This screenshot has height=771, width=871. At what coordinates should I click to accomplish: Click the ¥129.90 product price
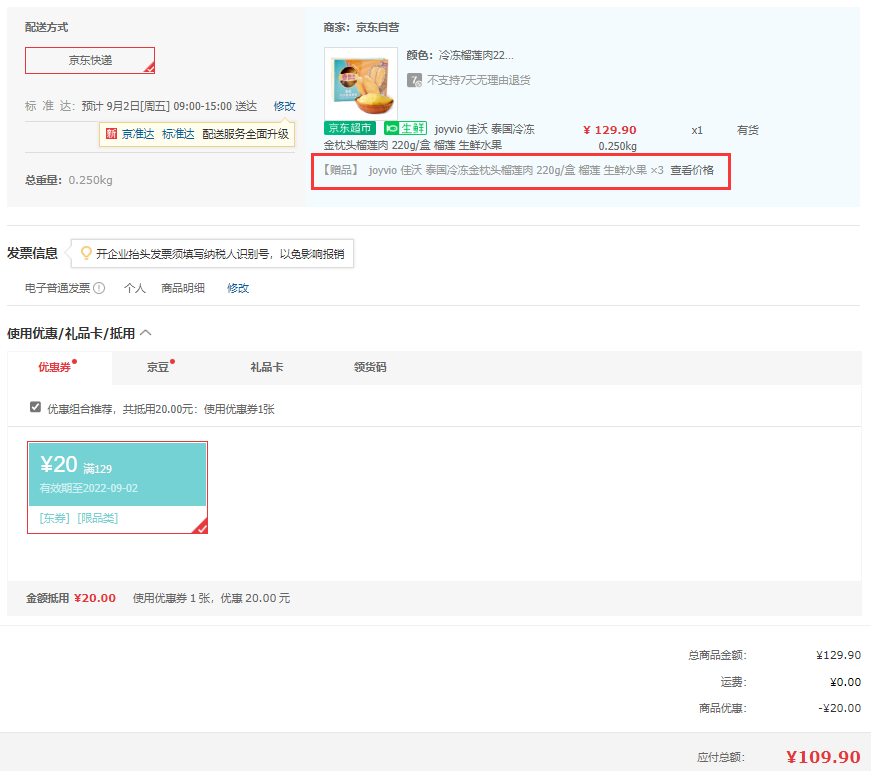(609, 130)
